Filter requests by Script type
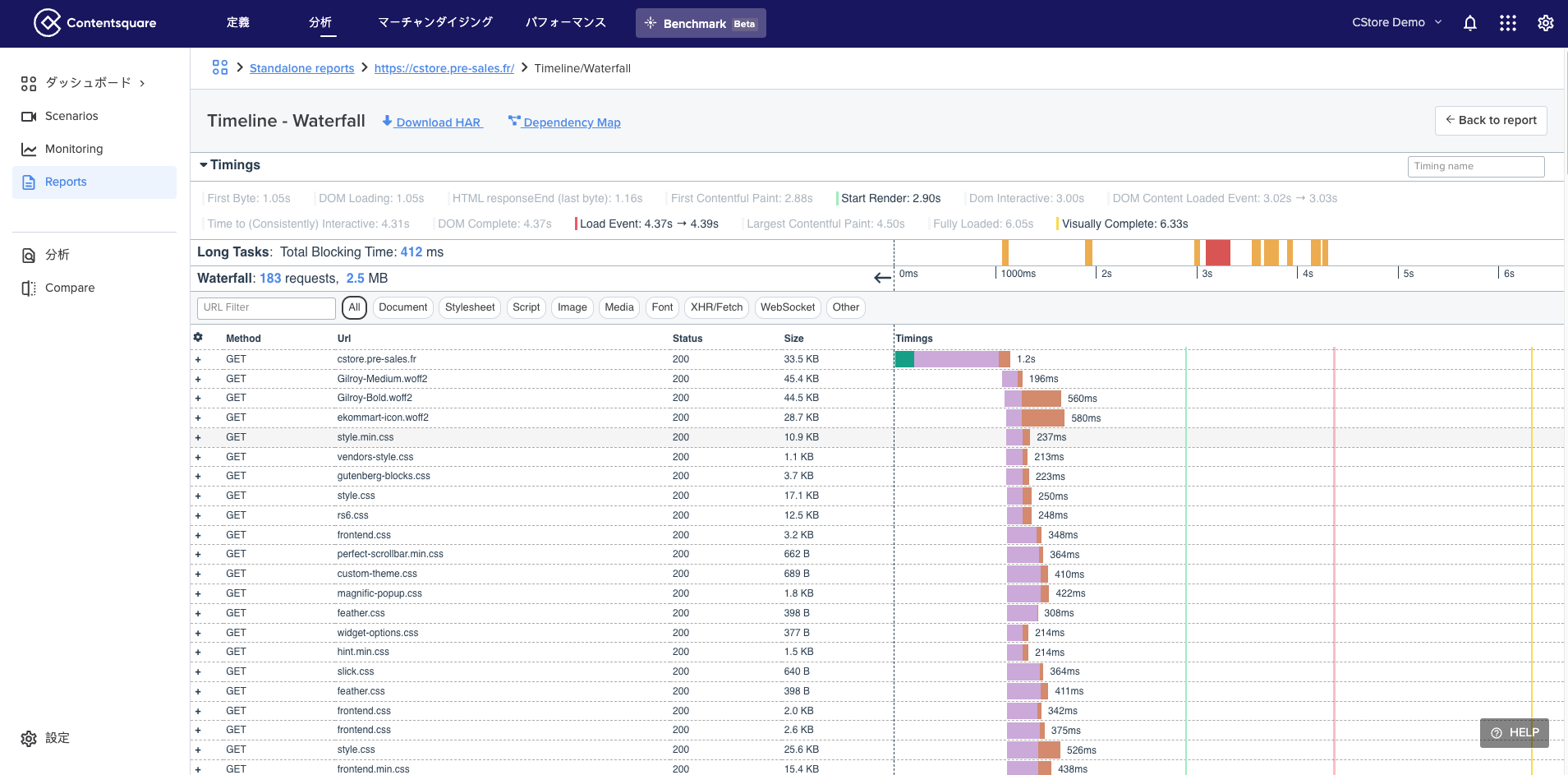This screenshot has width=1568, height=775. [x=526, y=307]
